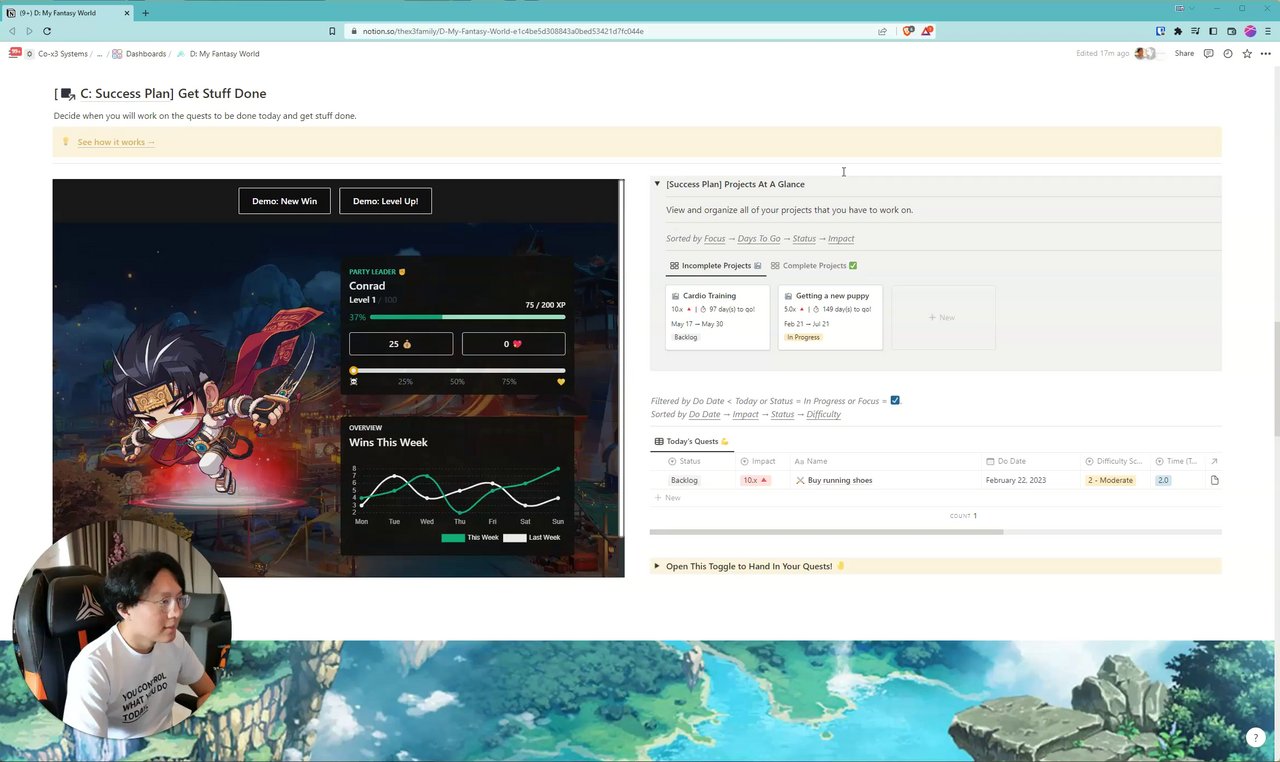Select the Today's Quests view tab
This screenshot has height=762, width=1280.
pyautogui.click(x=692, y=441)
